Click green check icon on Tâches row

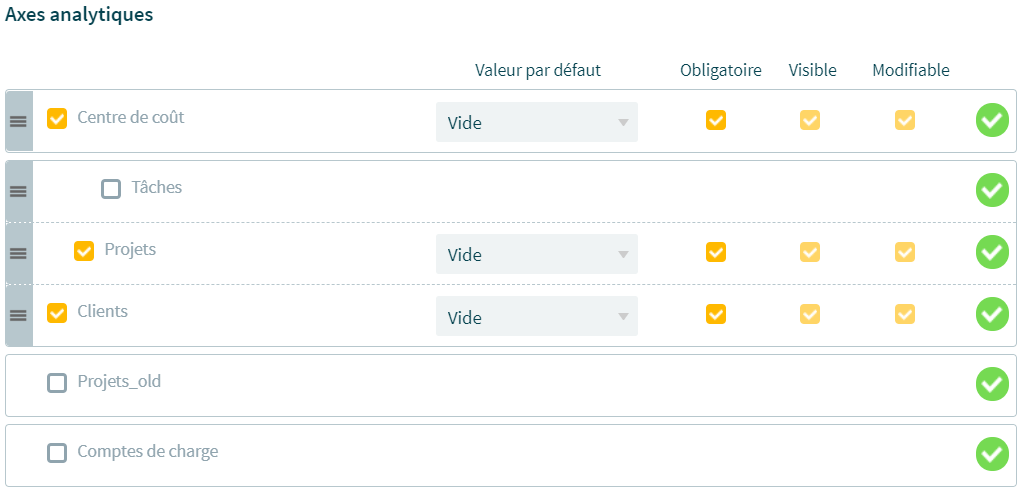pyautogui.click(x=992, y=190)
